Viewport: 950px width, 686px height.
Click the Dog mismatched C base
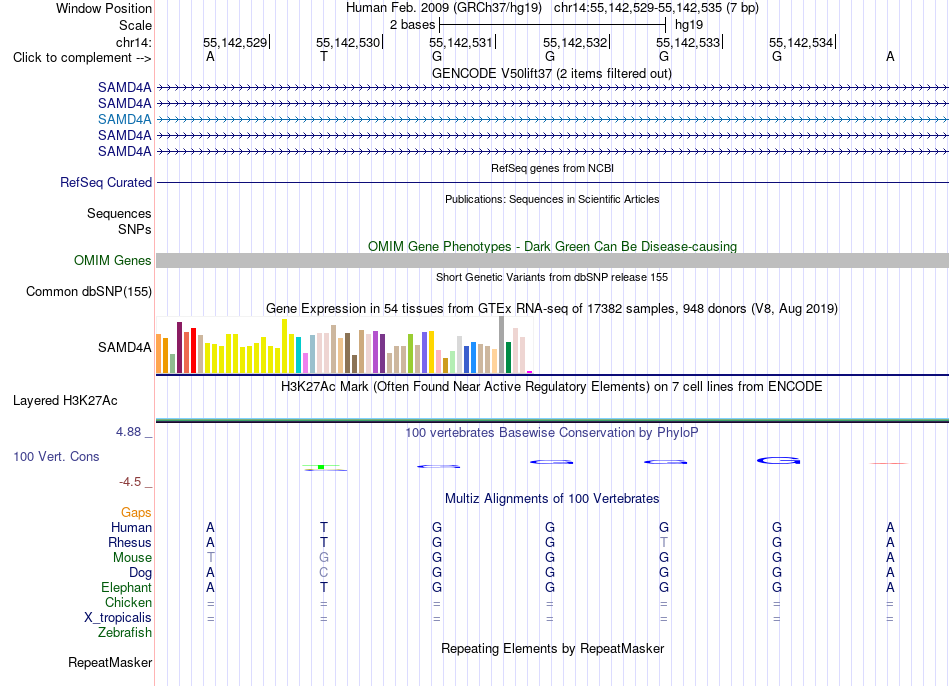[324, 573]
